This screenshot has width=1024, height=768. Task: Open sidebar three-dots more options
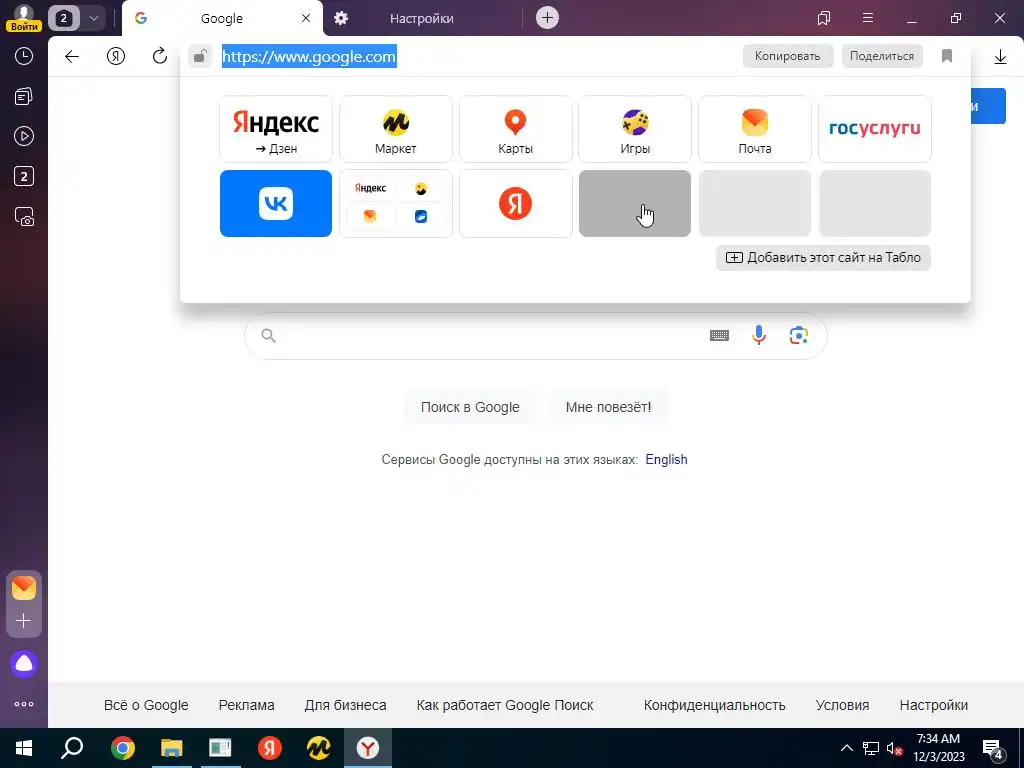point(24,704)
